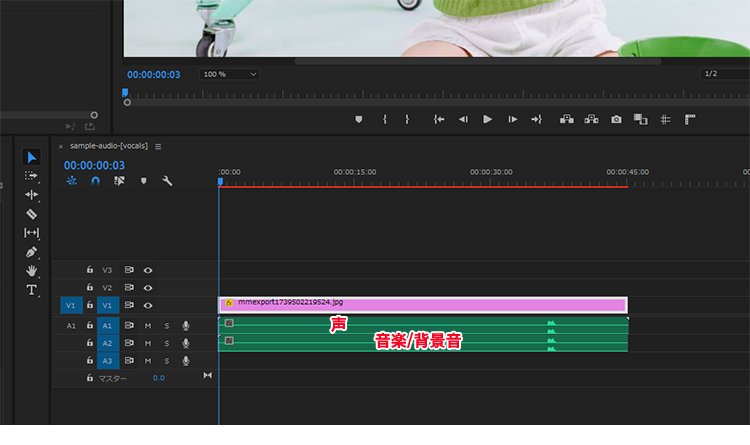This screenshot has height=445, width=750.
Task: Click the Mark In button
Action: (x=385, y=120)
